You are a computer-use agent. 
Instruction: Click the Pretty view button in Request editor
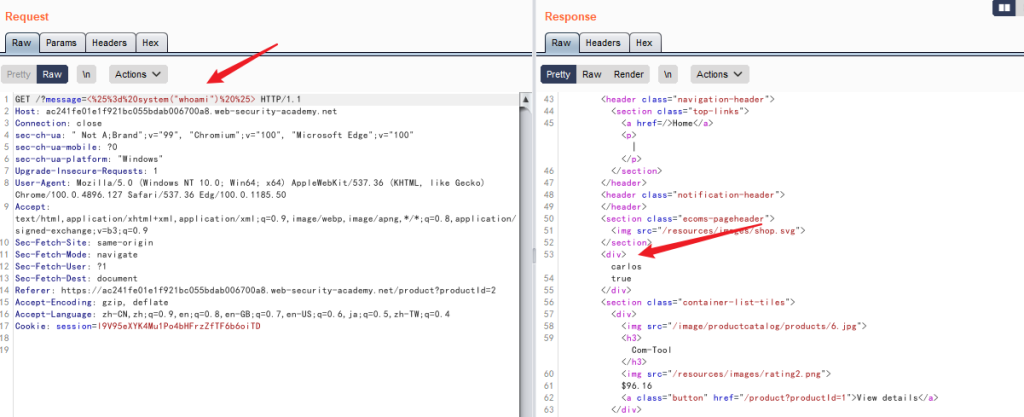pyautogui.click(x=19, y=74)
